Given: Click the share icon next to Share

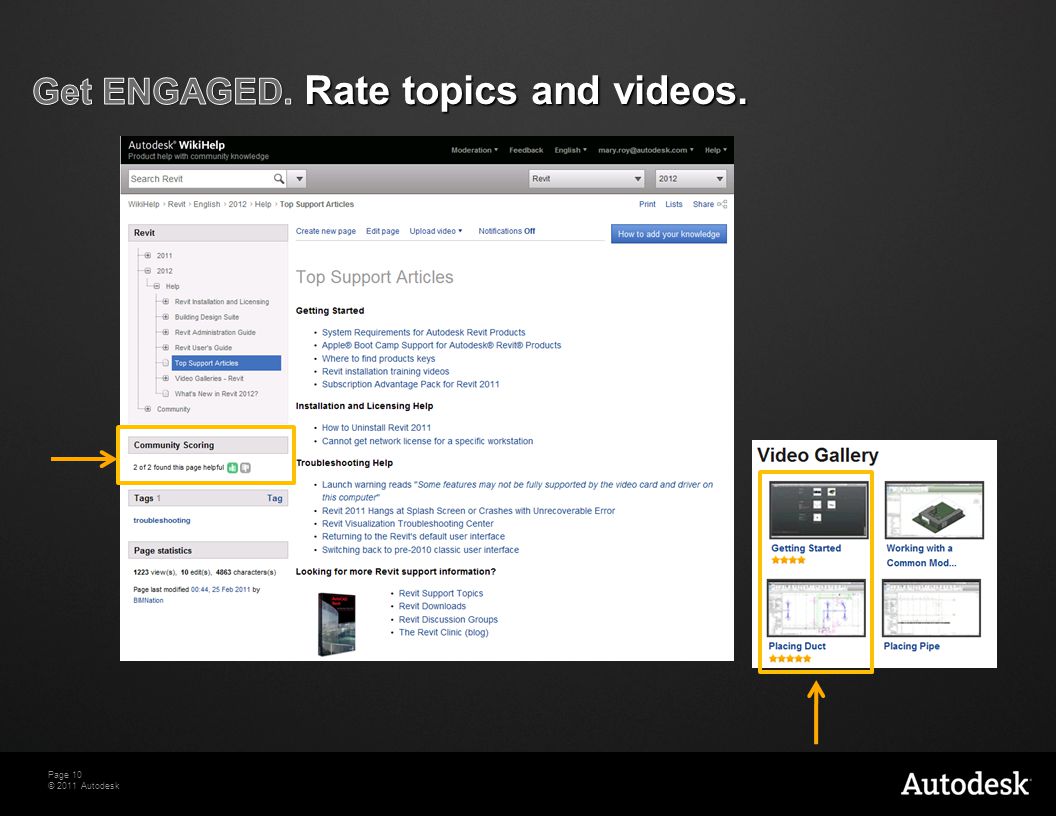Looking at the screenshot, I should click(722, 204).
